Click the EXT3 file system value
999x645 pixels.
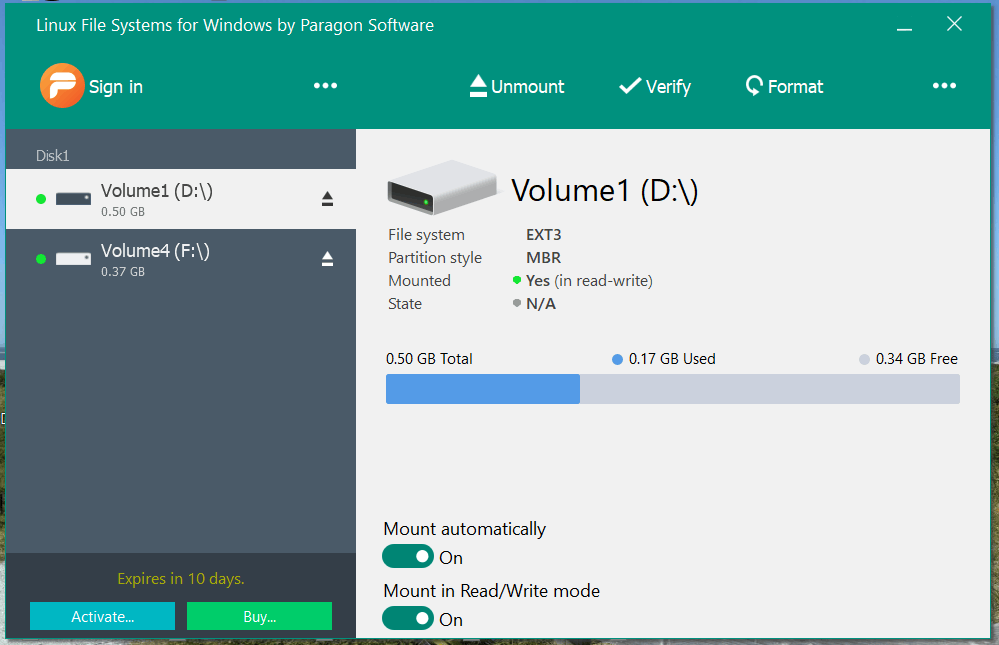click(543, 235)
